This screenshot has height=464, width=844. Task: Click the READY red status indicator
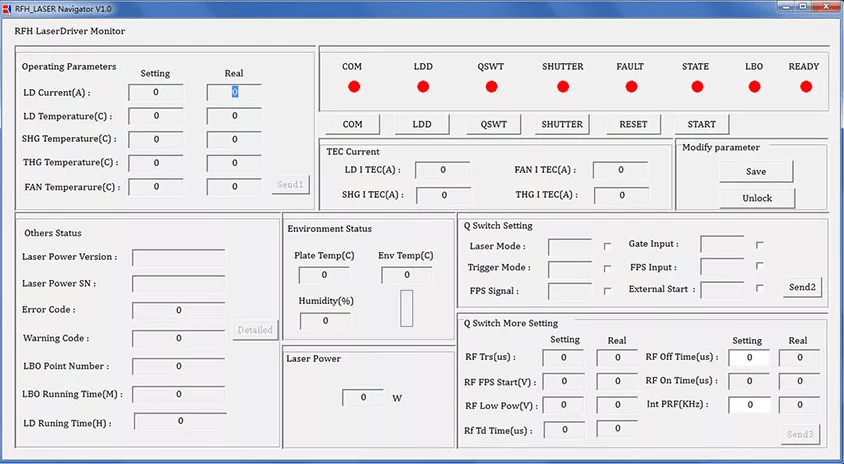pos(806,87)
